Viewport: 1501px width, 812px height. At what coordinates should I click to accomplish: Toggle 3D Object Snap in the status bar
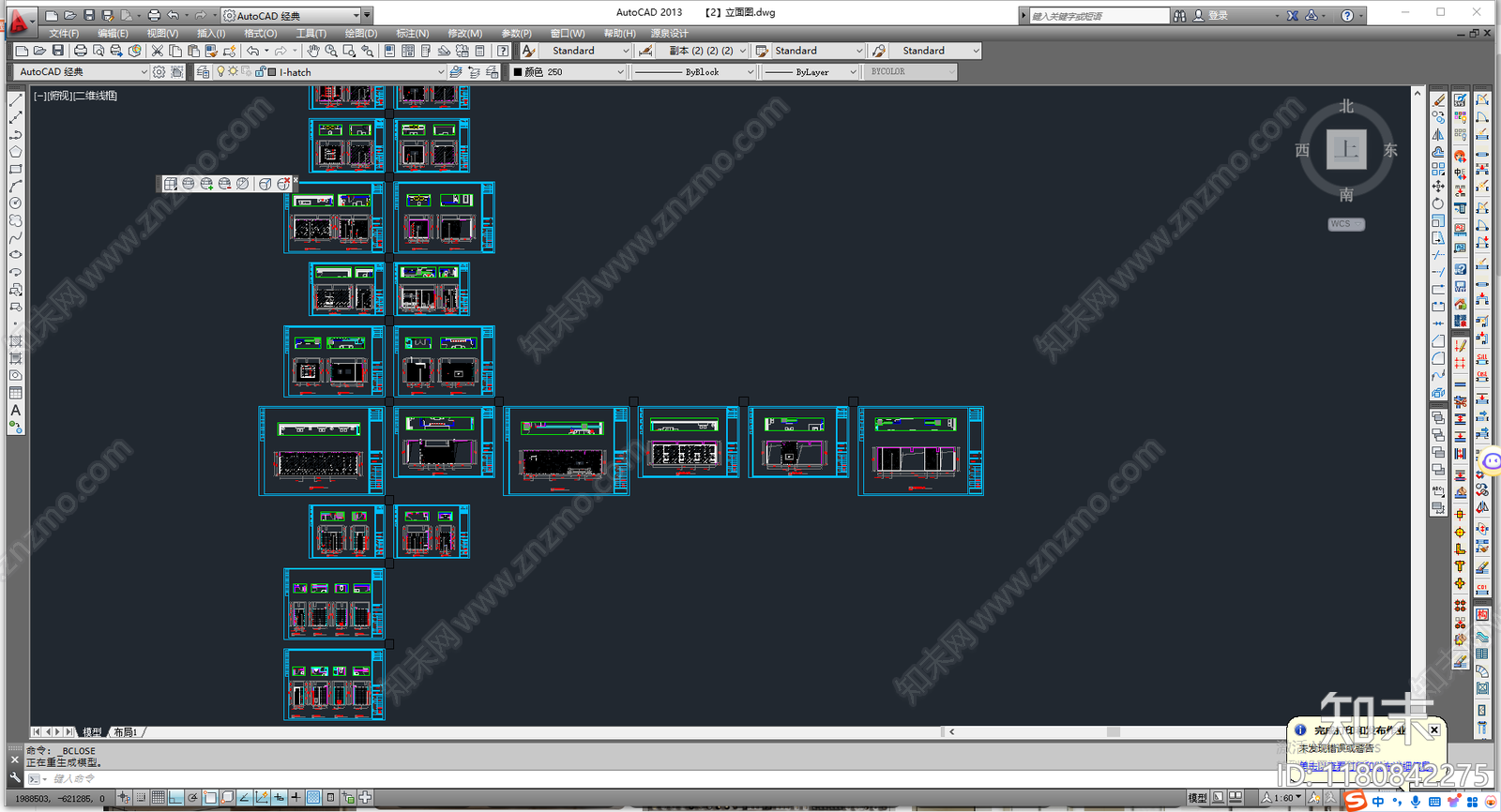pos(227,798)
